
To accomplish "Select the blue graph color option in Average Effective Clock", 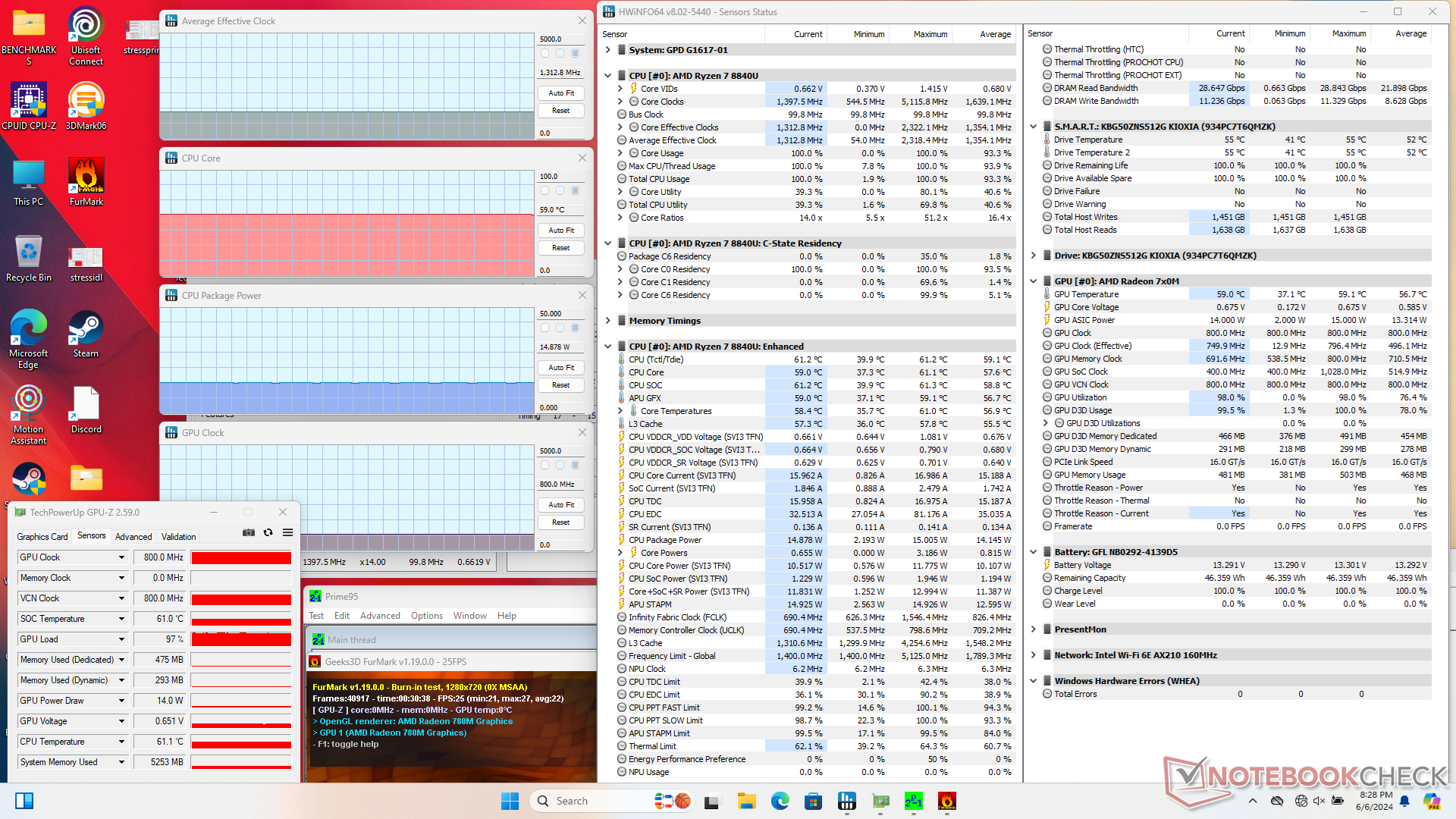I will pyautogui.click(x=575, y=53).
